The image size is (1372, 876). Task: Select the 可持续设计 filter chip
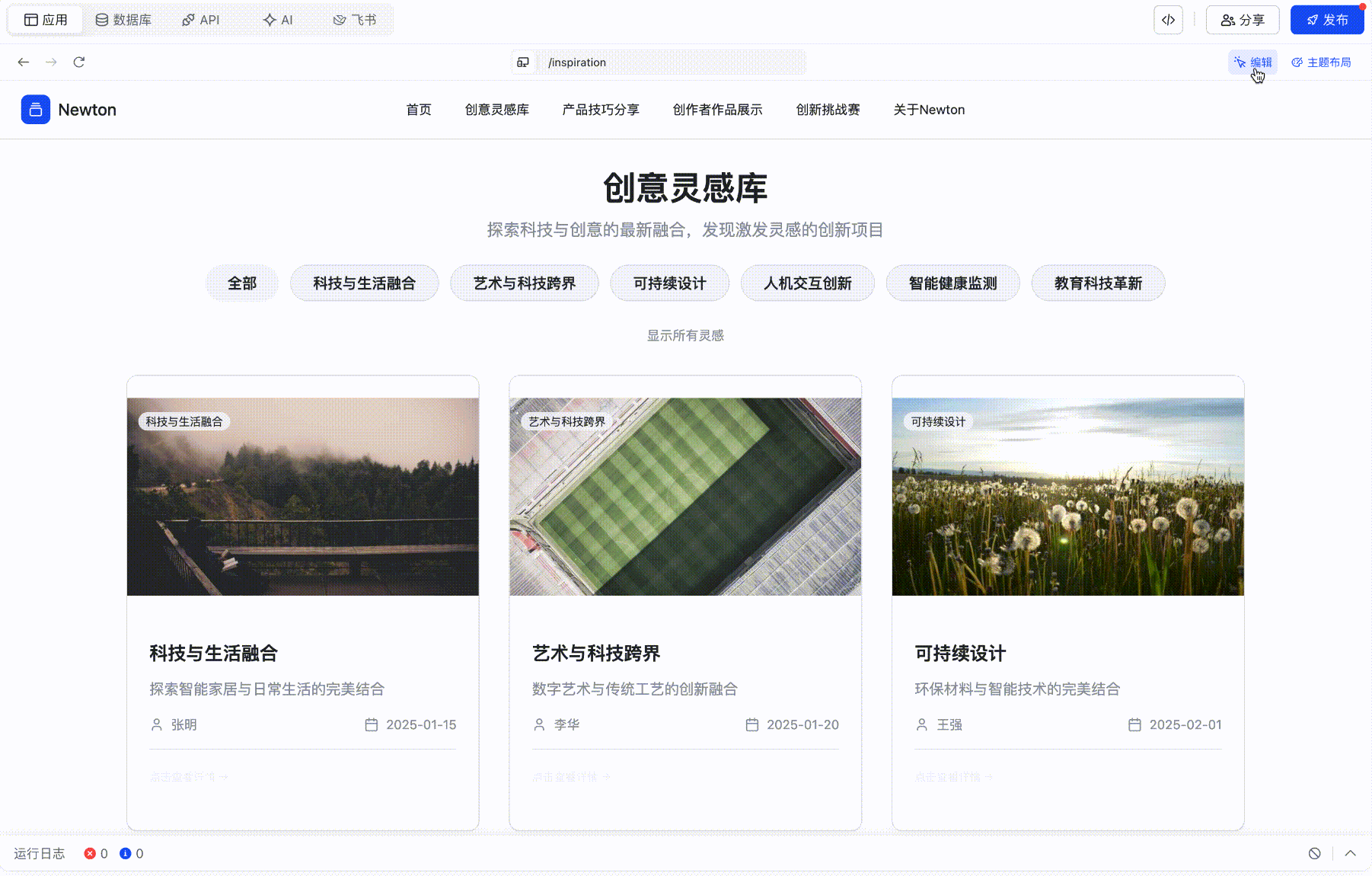click(x=669, y=283)
